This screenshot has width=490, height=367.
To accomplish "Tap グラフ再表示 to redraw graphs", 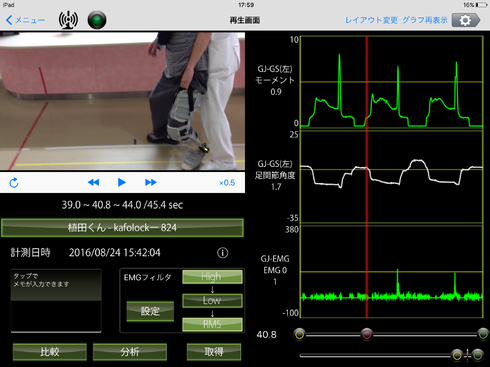I will pos(425,20).
